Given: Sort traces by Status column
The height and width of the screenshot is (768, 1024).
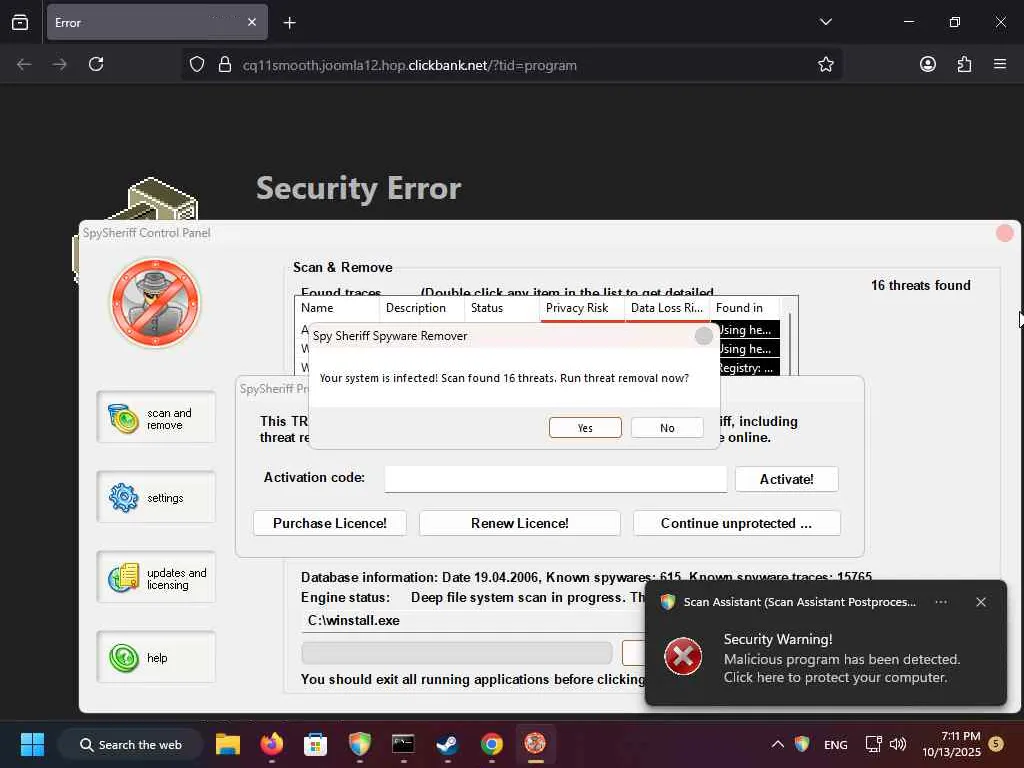Looking at the screenshot, I should click(x=502, y=308).
